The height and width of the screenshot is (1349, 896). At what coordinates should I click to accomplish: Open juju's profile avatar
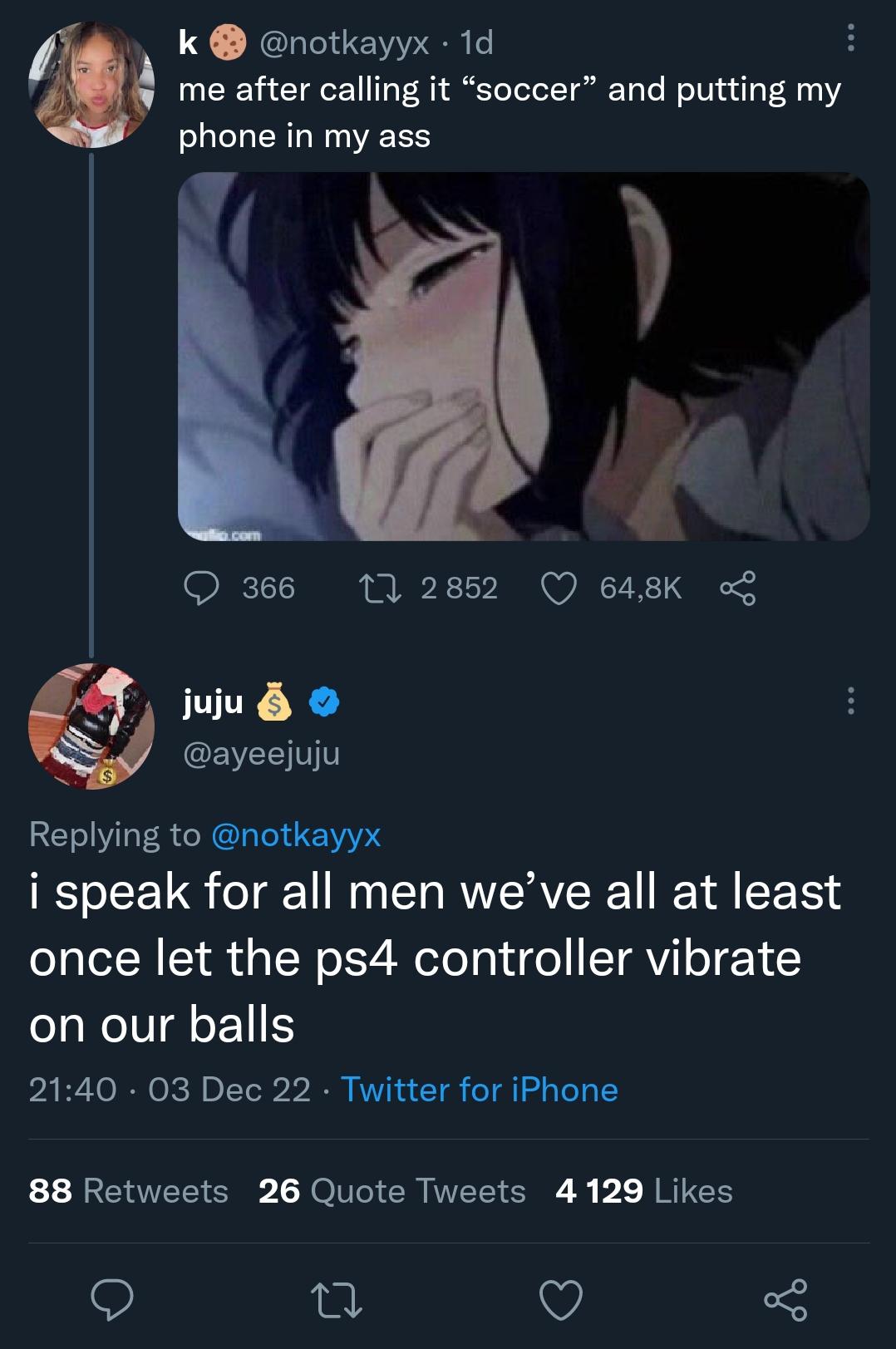tap(91, 726)
